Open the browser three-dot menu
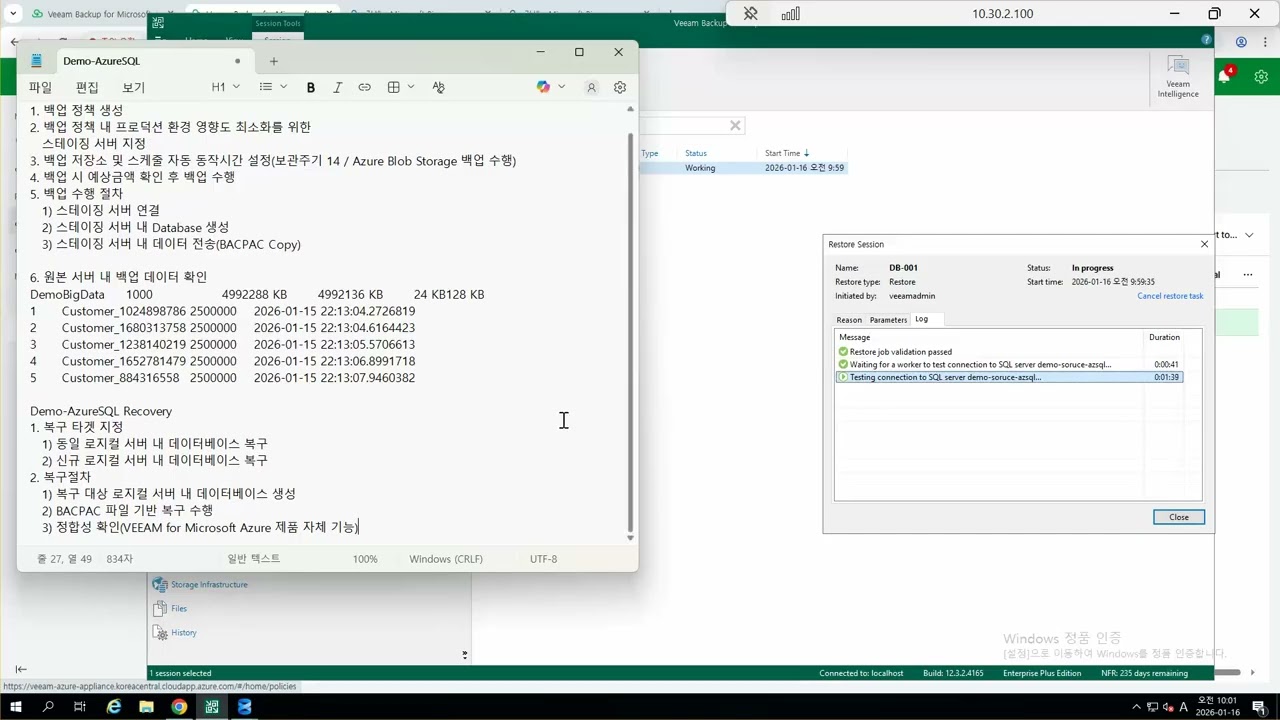 [x=1265, y=42]
